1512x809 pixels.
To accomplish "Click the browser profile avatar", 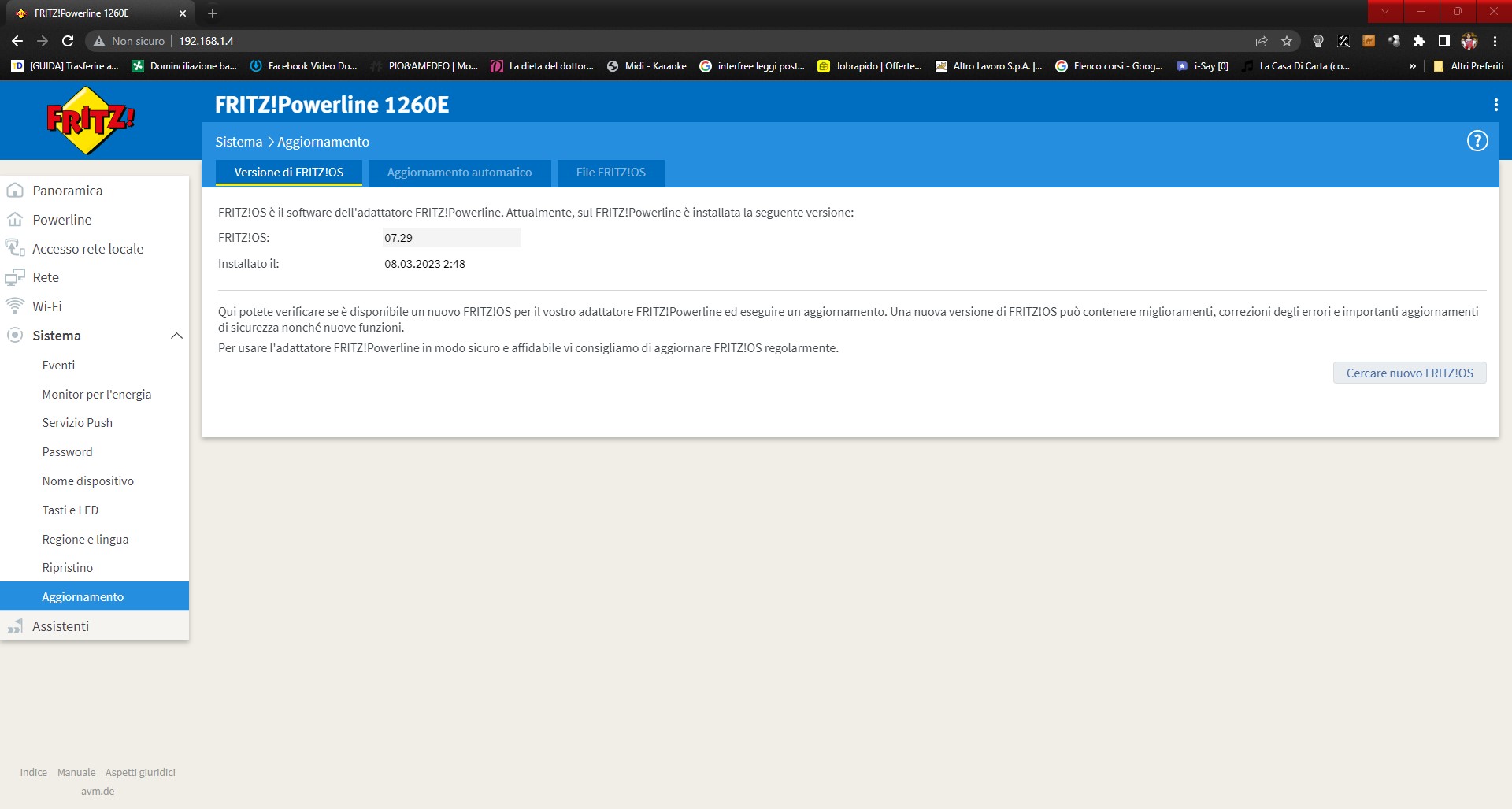I will click(1469, 41).
